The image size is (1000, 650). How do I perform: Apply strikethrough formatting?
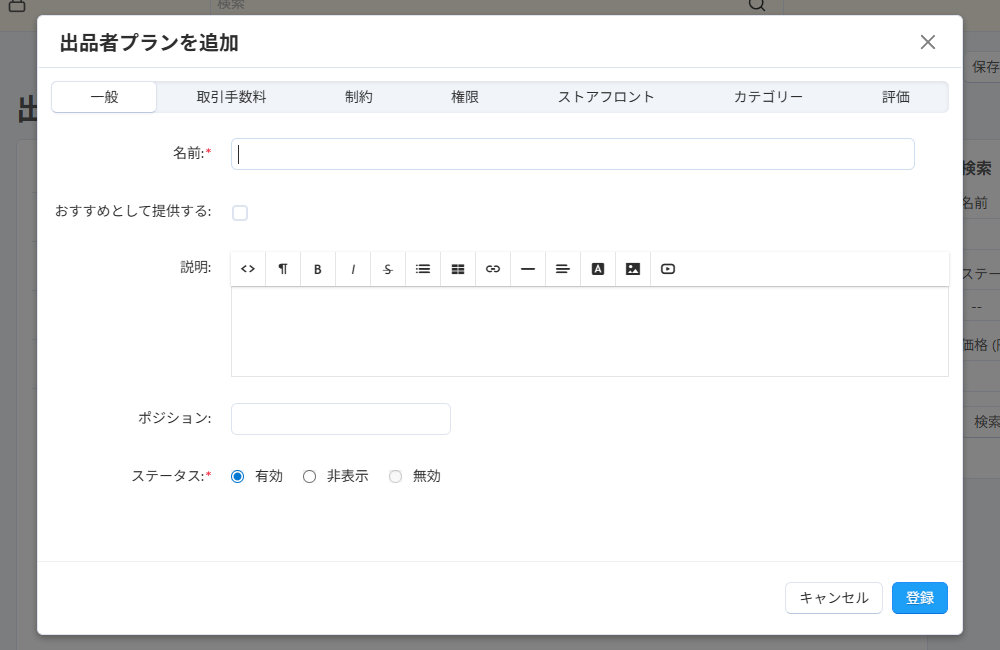point(387,268)
